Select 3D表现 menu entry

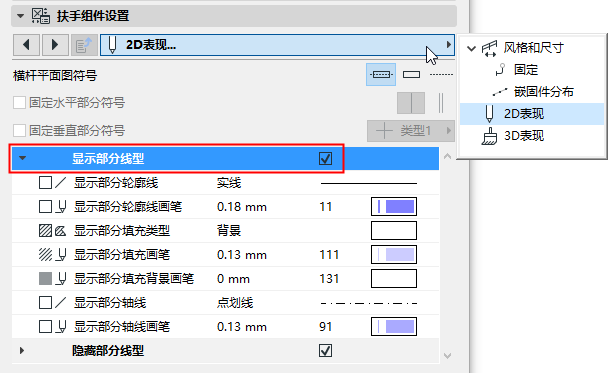click(524, 136)
